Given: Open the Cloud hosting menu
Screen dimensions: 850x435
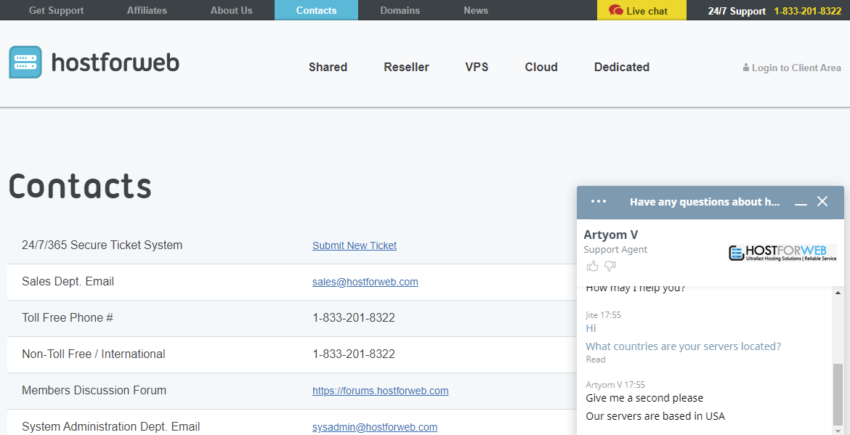Looking at the screenshot, I should coord(541,67).
